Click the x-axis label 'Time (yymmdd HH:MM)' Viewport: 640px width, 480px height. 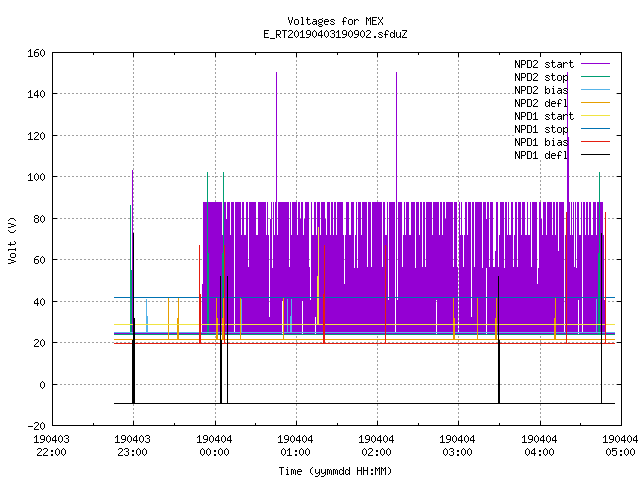click(x=335, y=471)
